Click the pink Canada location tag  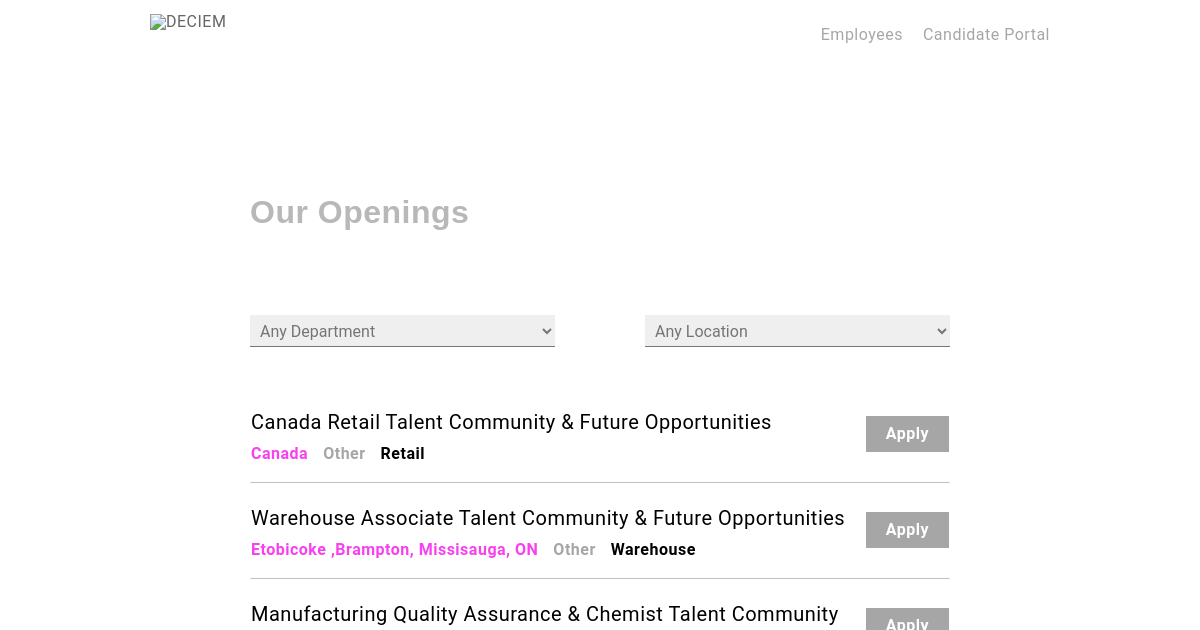(x=279, y=454)
